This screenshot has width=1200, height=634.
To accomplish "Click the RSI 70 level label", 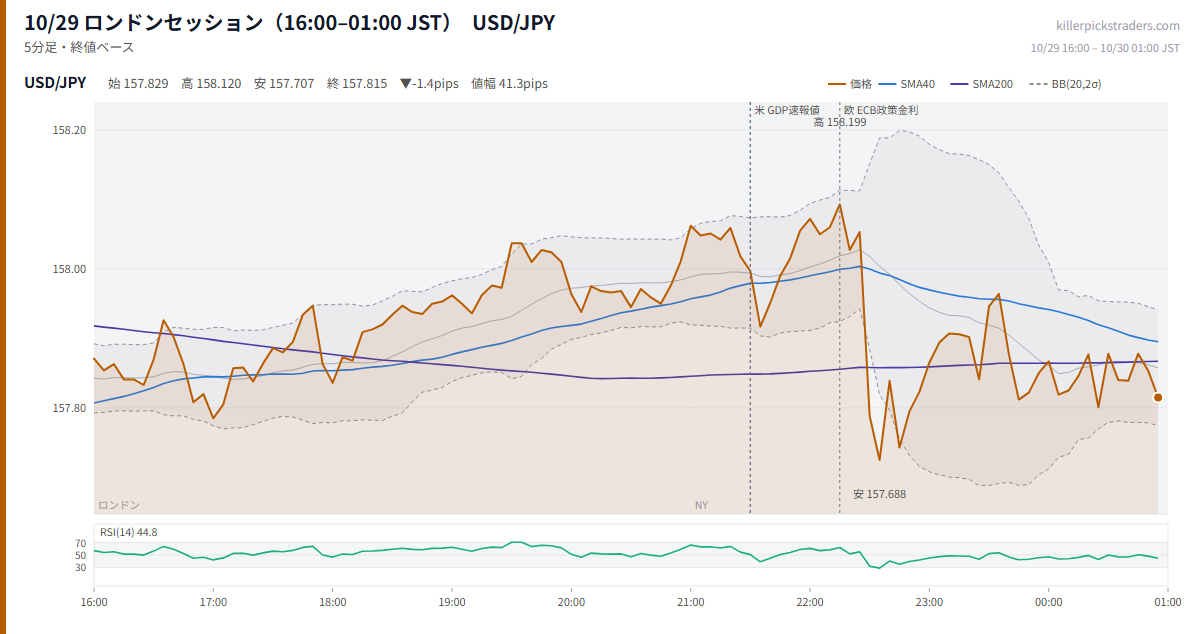I will click(x=81, y=544).
